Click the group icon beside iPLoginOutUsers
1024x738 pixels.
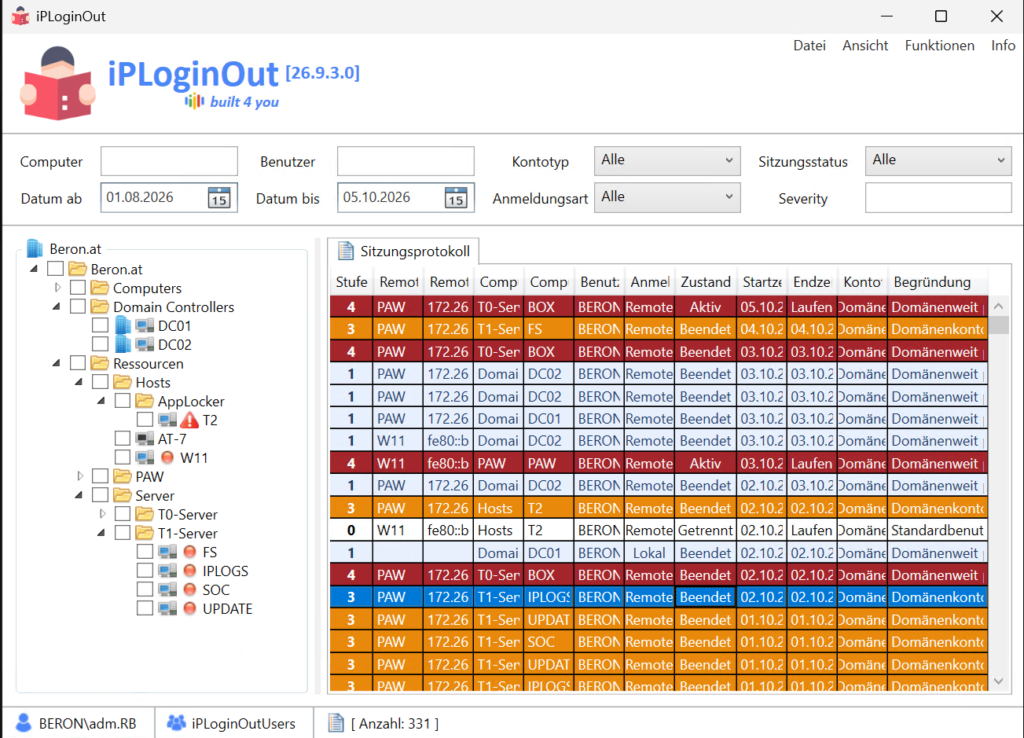coord(176,722)
